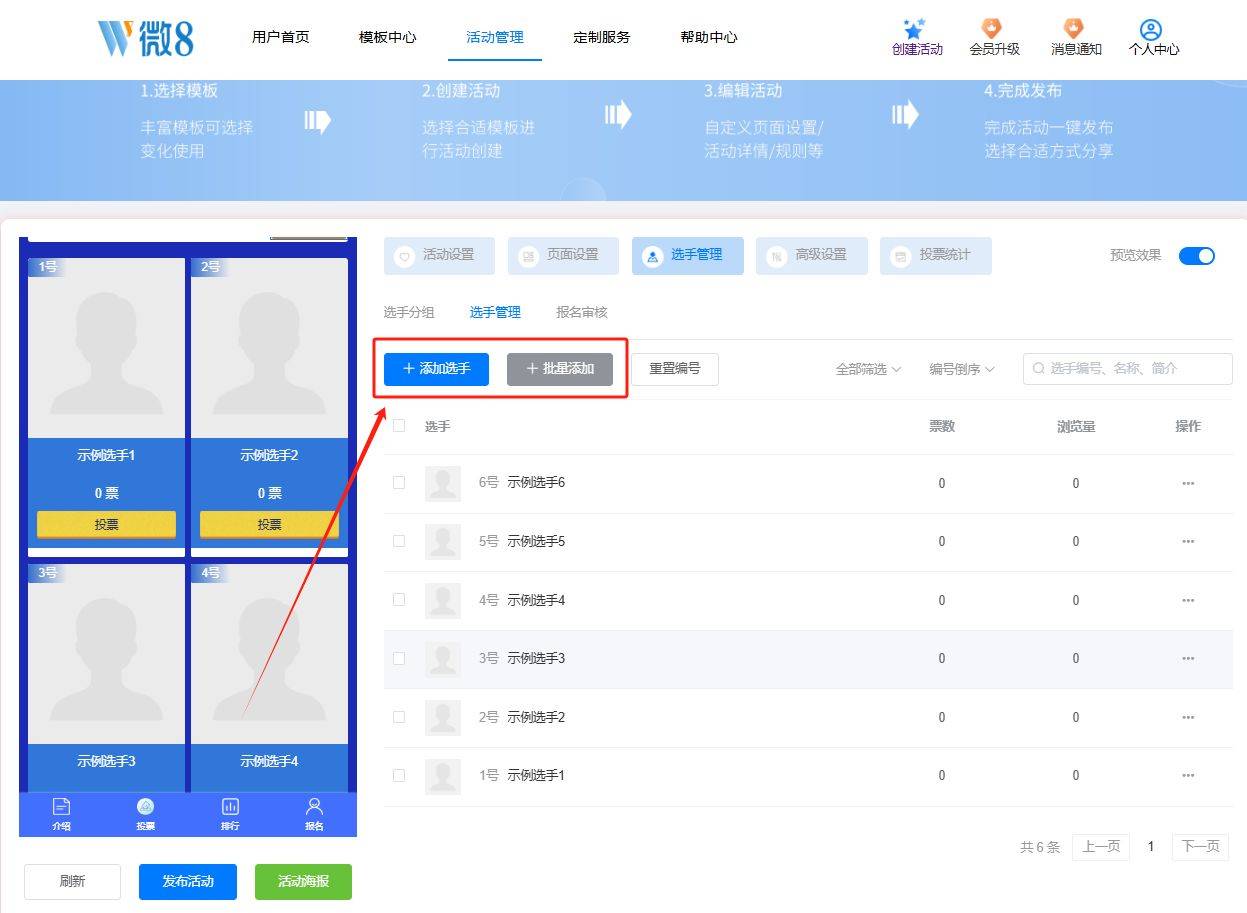Click the 添加选手 button
Viewport: 1247px width, 913px height.
(x=437, y=369)
